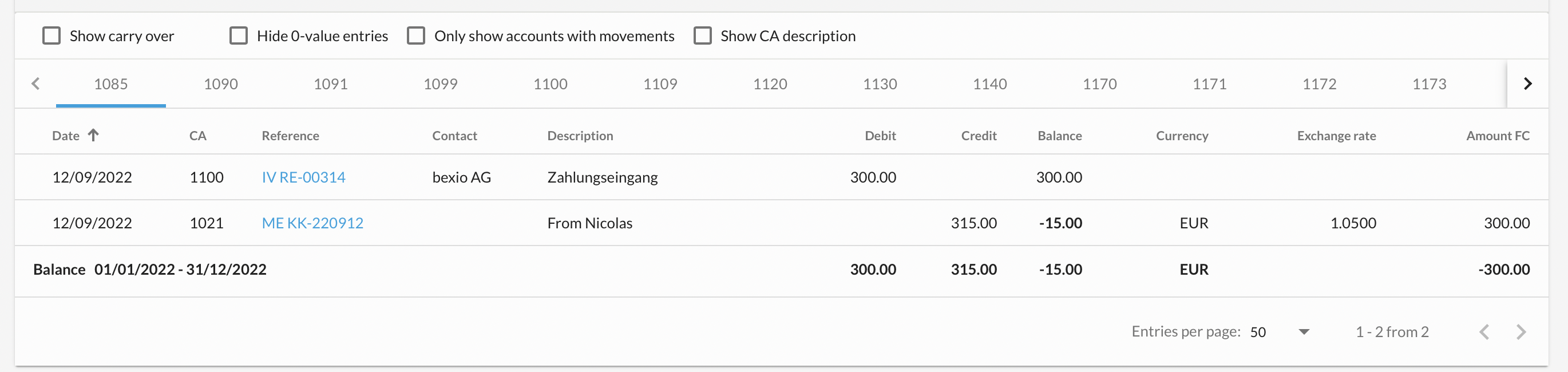This screenshot has width=1568, height=372.
Task: Click the Balance column header
Action: pyautogui.click(x=1059, y=136)
